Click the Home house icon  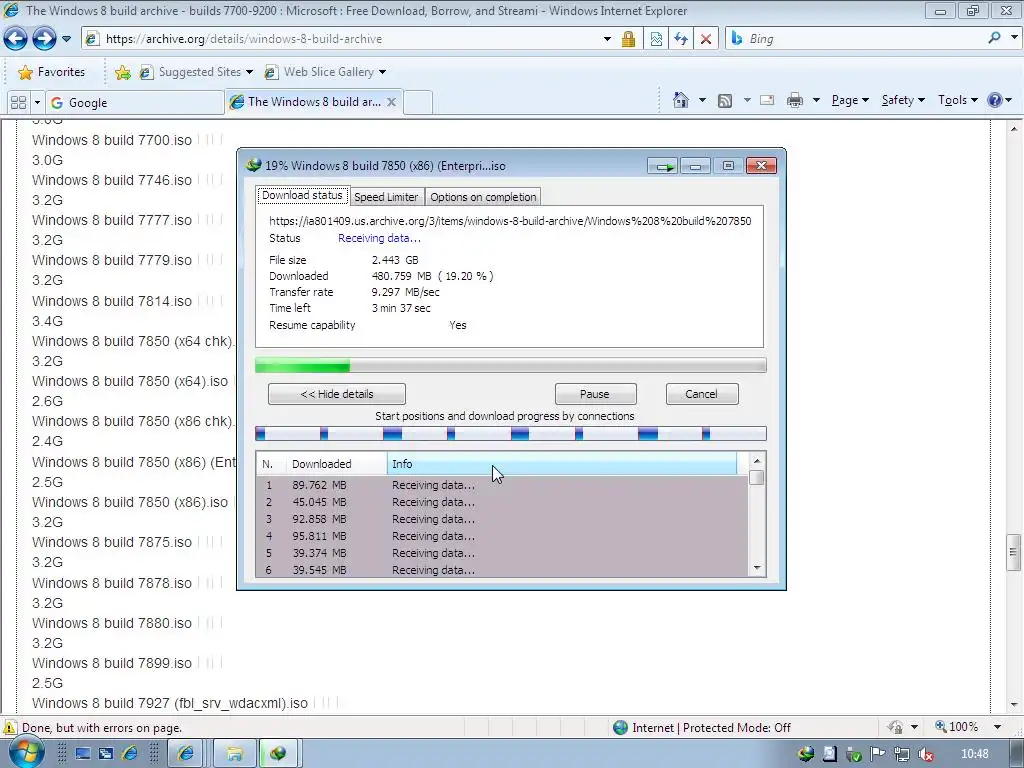coord(680,100)
